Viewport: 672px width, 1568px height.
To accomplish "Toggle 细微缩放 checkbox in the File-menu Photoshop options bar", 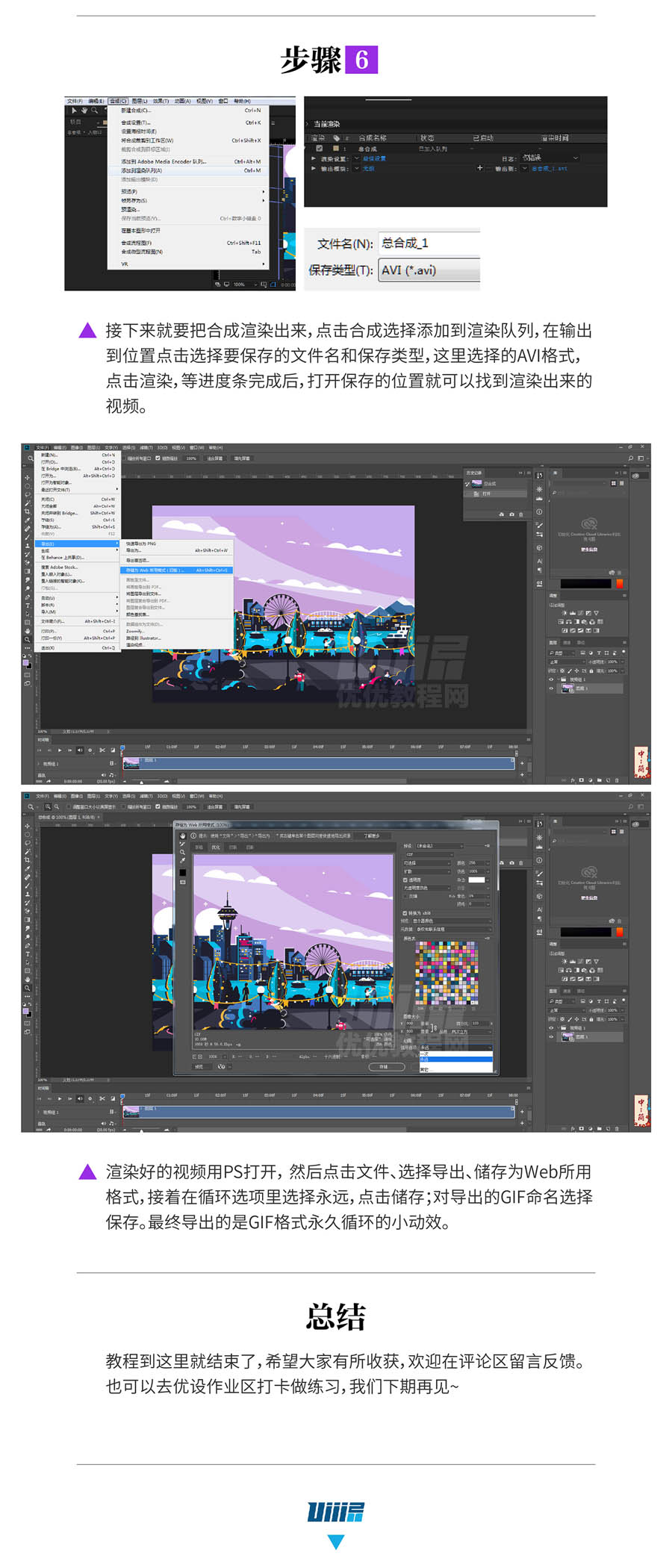I will click(158, 458).
